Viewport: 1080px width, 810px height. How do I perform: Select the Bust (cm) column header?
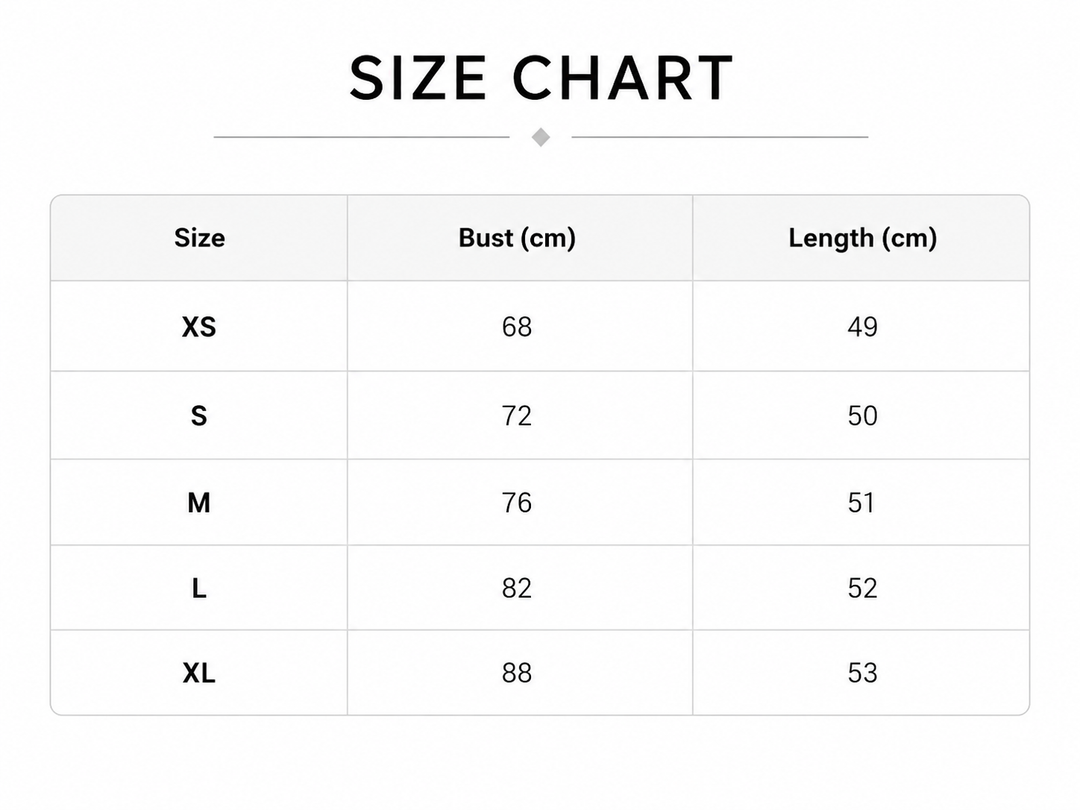pyautogui.click(x=520, y=238)
